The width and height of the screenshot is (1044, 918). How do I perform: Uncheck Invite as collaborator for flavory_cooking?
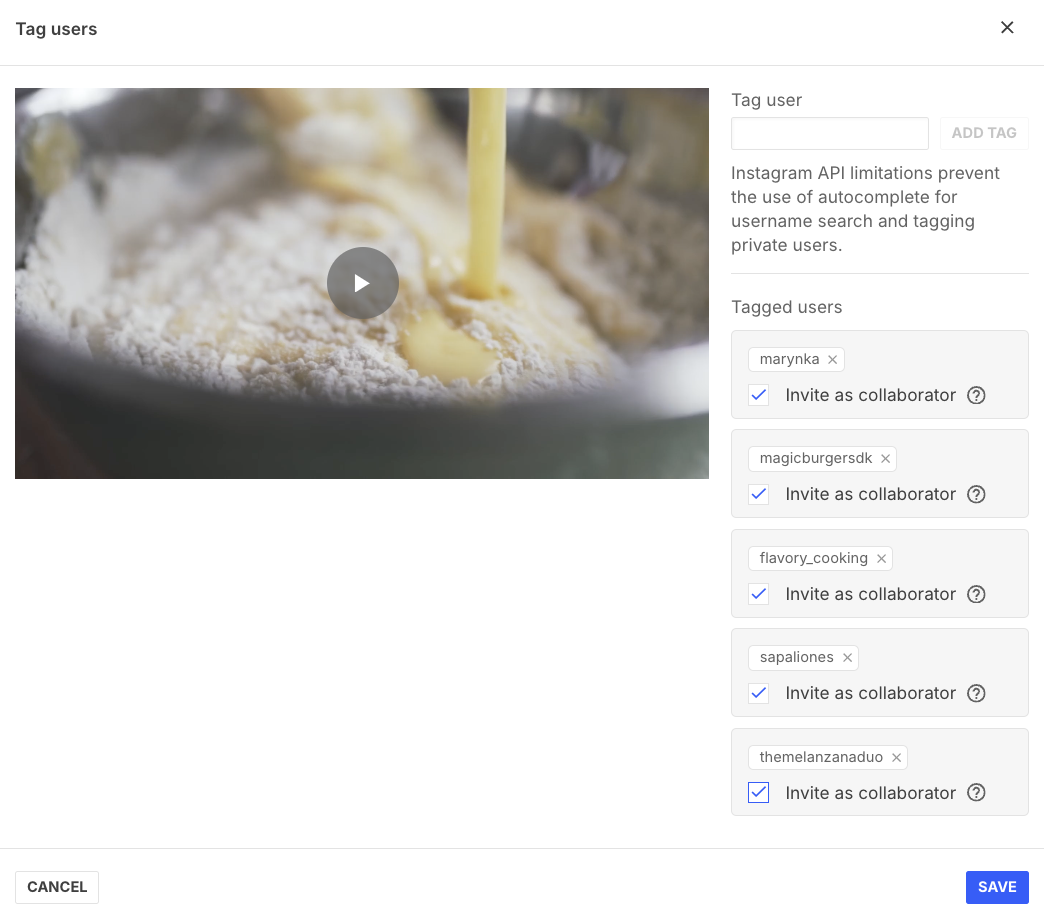pos(758,594)
